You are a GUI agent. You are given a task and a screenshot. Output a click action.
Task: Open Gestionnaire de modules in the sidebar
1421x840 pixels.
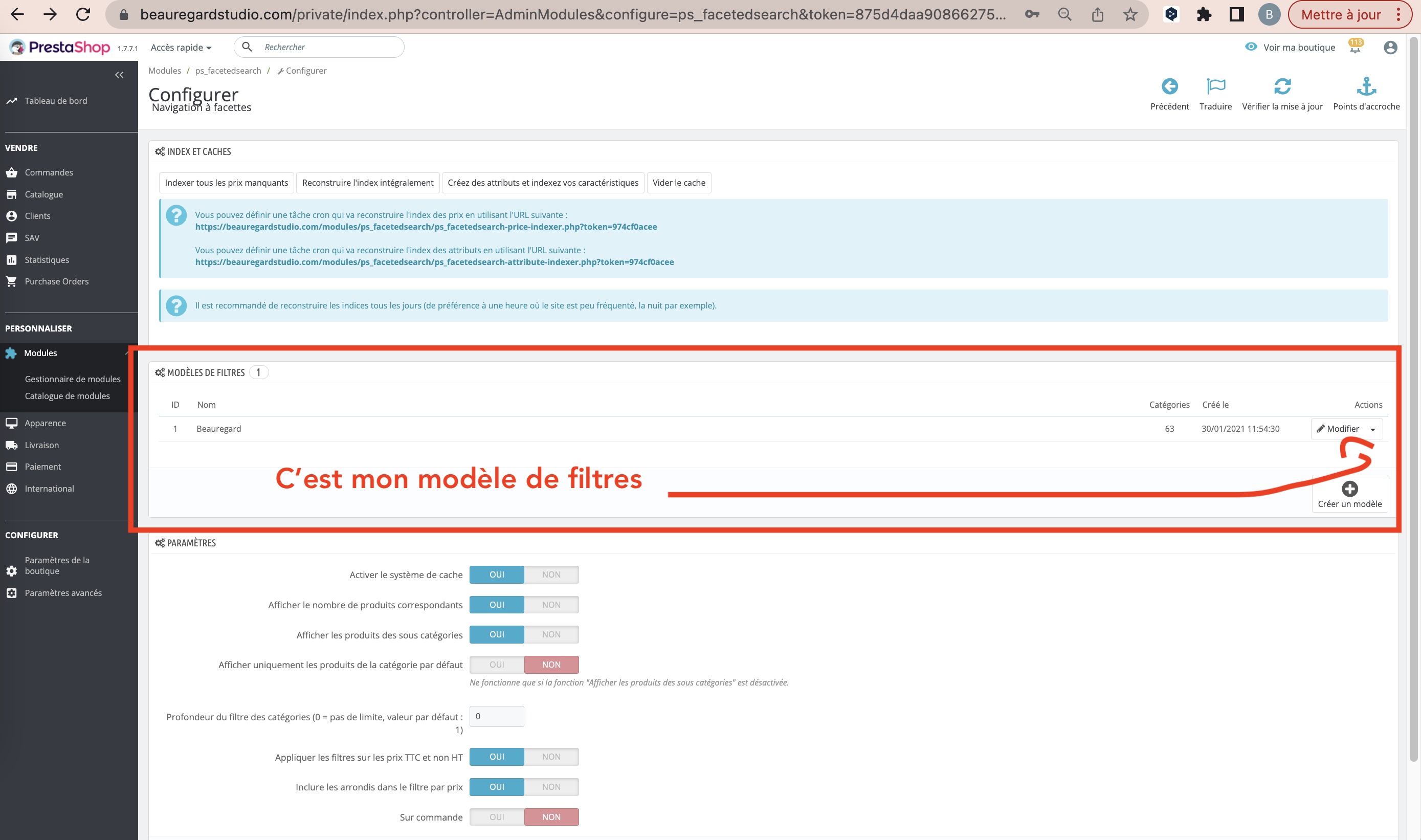click(73, 379)
